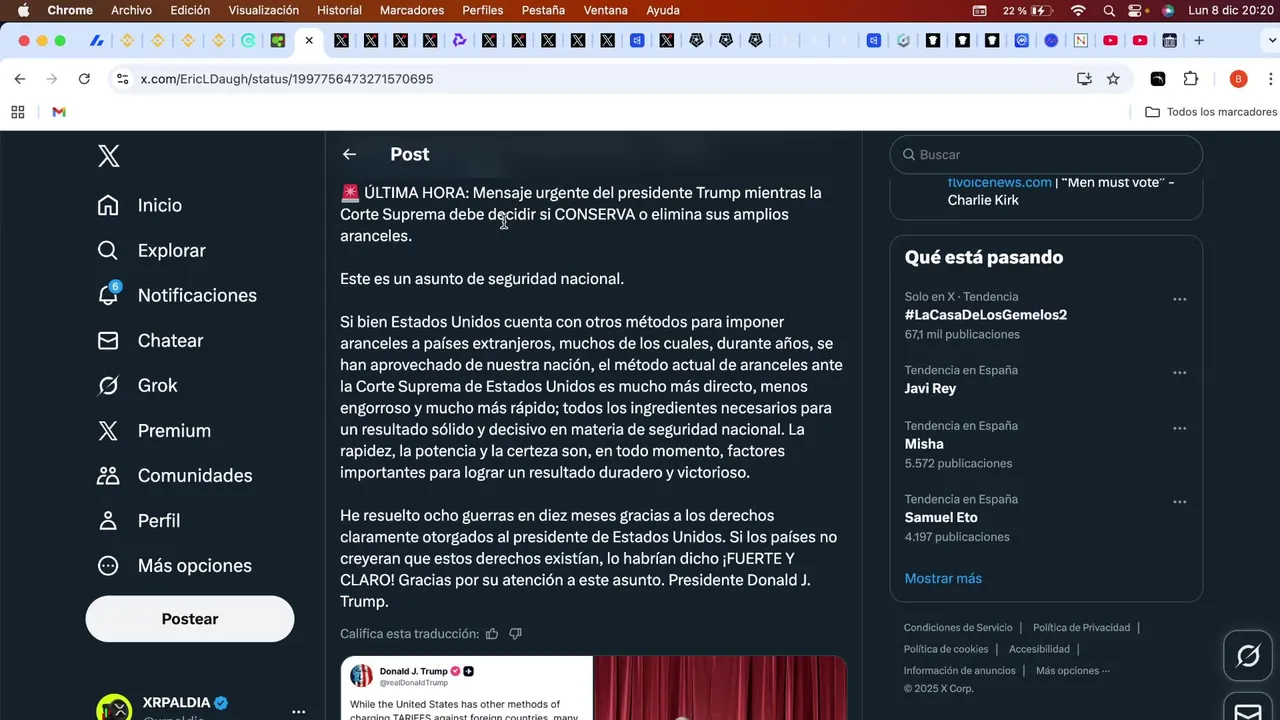Open the #LaCasaDeLosGemelos2 trend
Image resolution: width=1280 pixels, height=720 pixels.
[986, 315]
